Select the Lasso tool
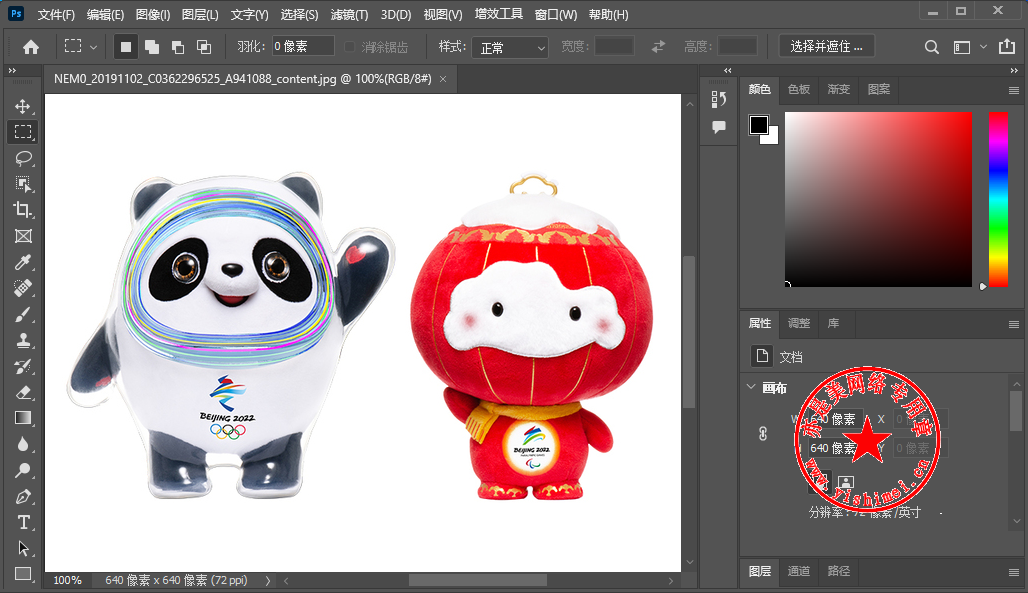 [23, 158]
